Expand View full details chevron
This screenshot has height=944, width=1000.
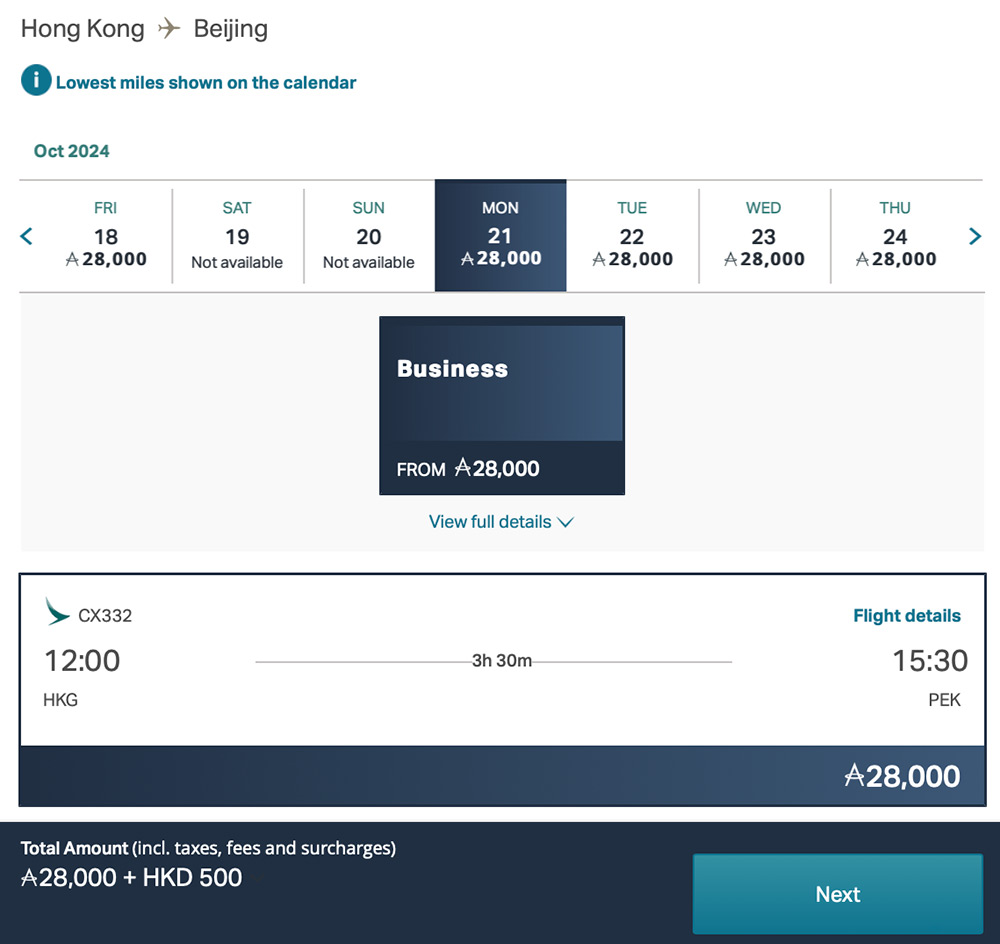point(565,522)
